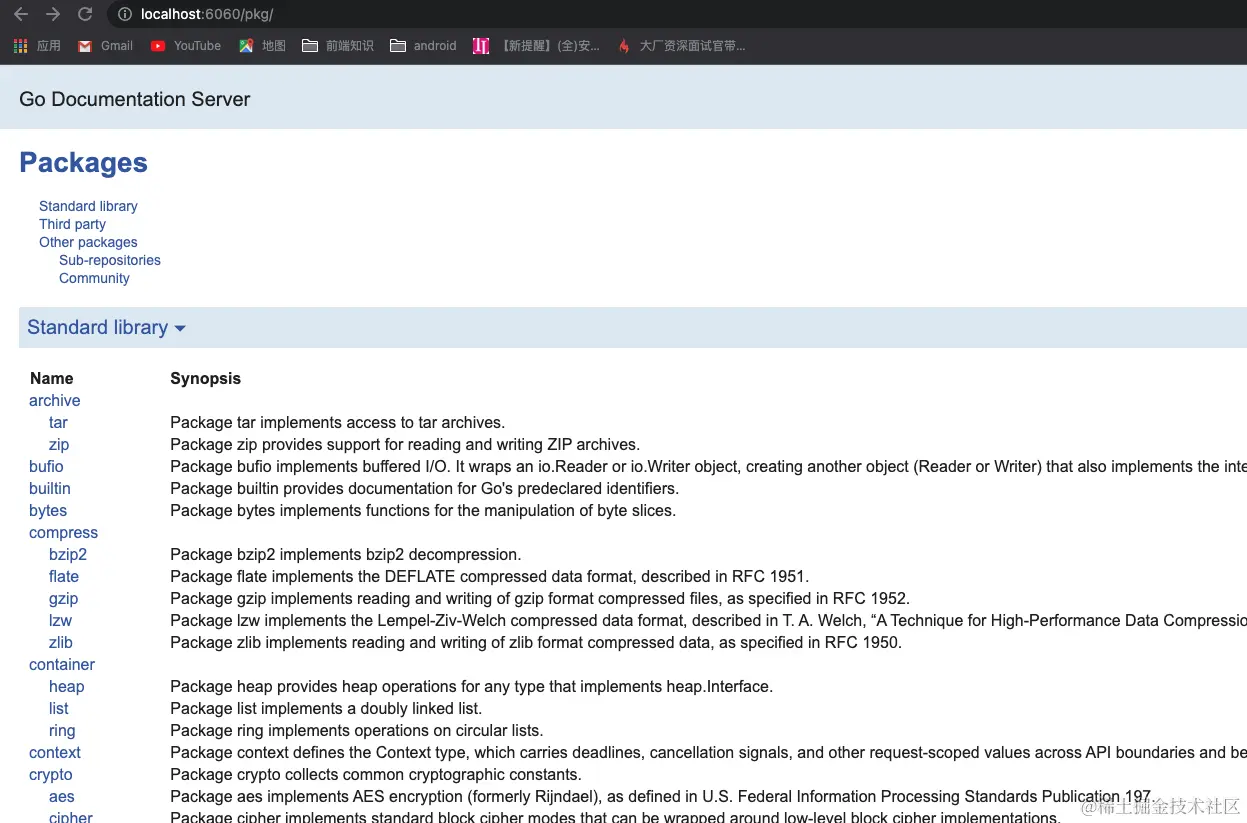Click the Go Documentation Server header
The image size is (1247, 823).
[135, 99]
